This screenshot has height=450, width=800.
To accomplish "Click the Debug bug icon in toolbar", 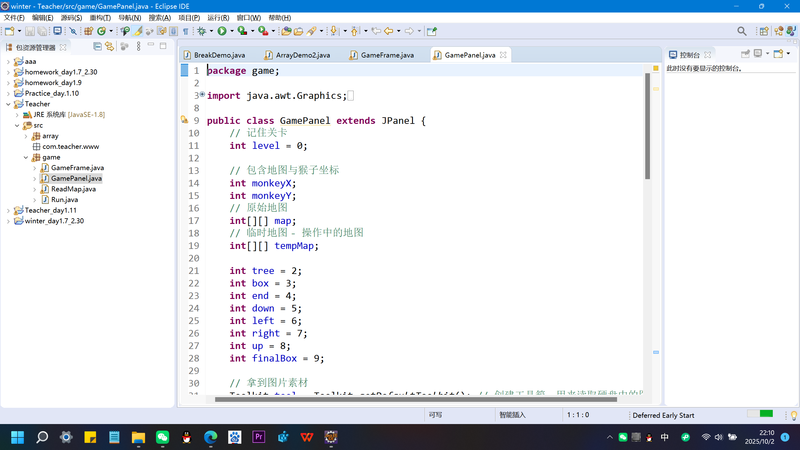I will pyautogui.click(x=203, y=31).
